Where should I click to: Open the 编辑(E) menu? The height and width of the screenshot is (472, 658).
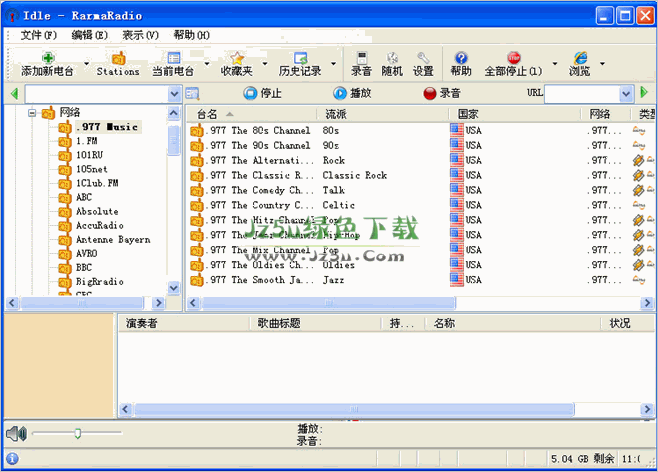[89, 35]
